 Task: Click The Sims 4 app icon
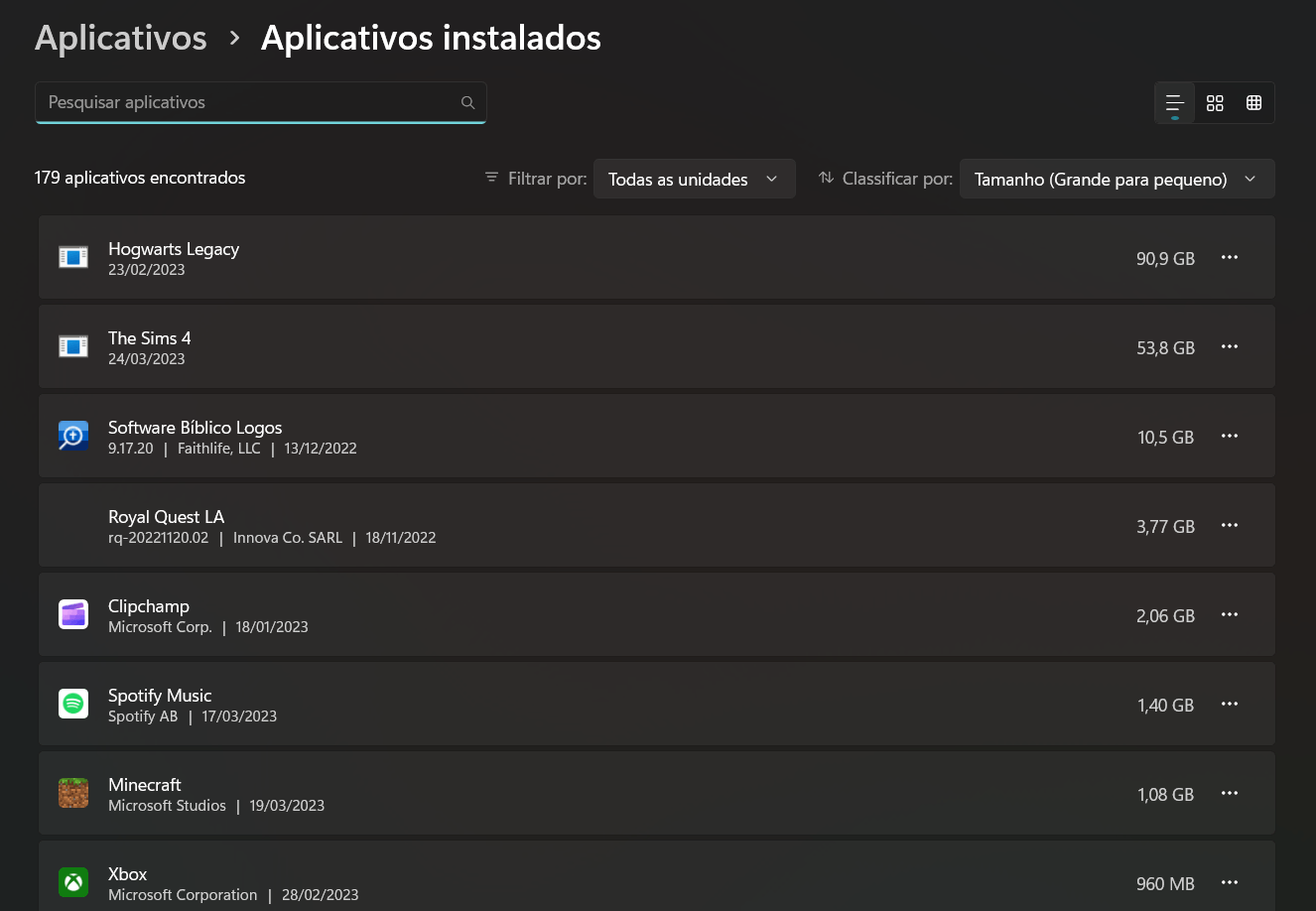pos(73,347)
